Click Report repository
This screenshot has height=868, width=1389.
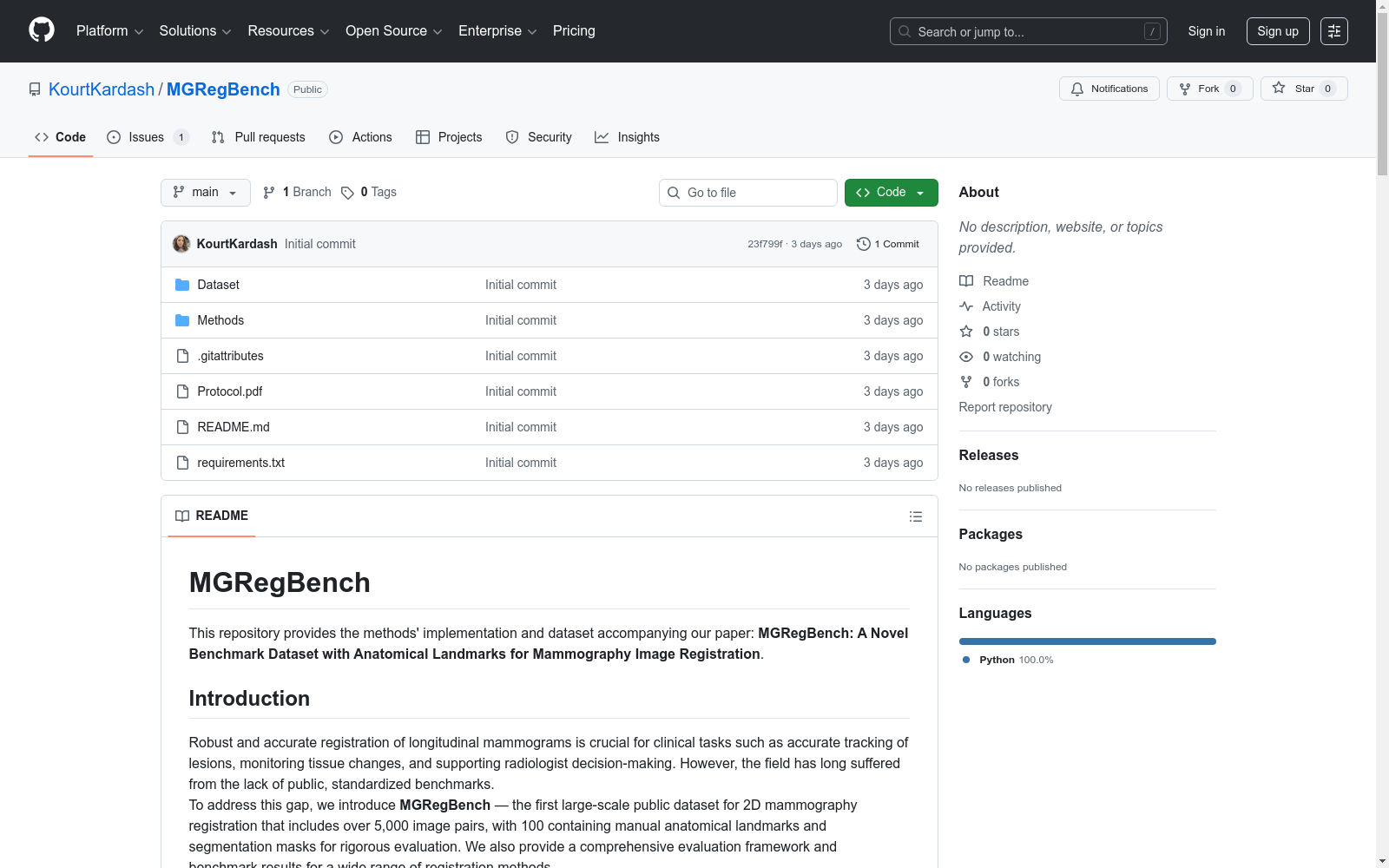pyautogui.click(x=1005, y=407)
